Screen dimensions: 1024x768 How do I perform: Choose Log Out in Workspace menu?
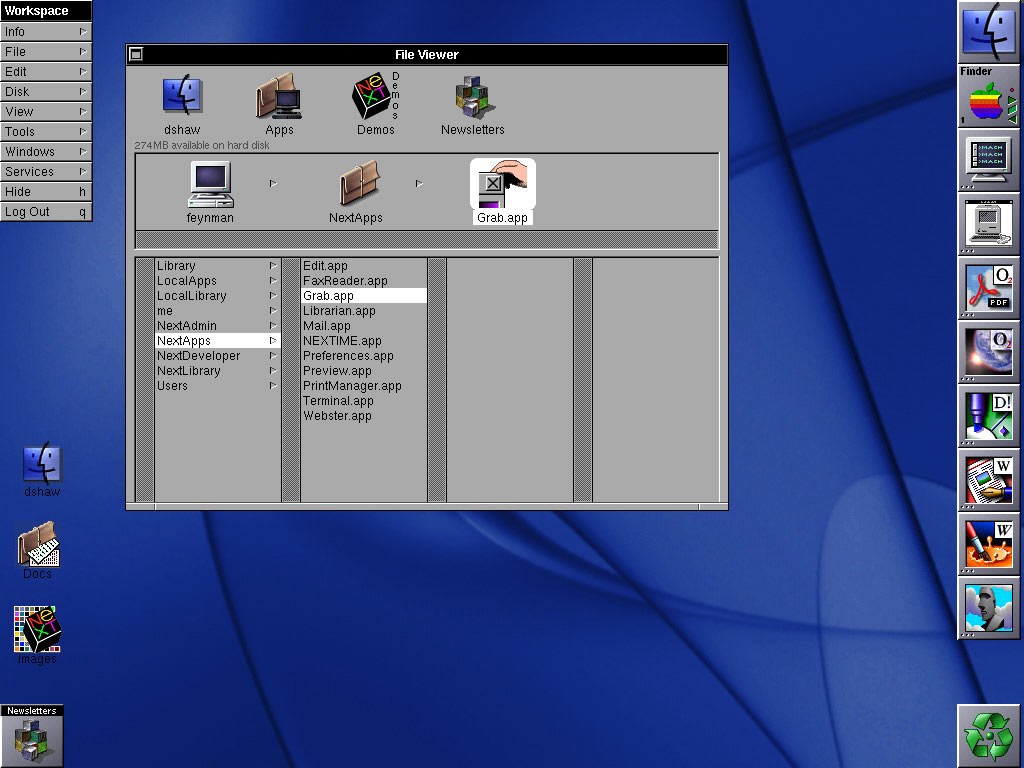pos(46,212)
